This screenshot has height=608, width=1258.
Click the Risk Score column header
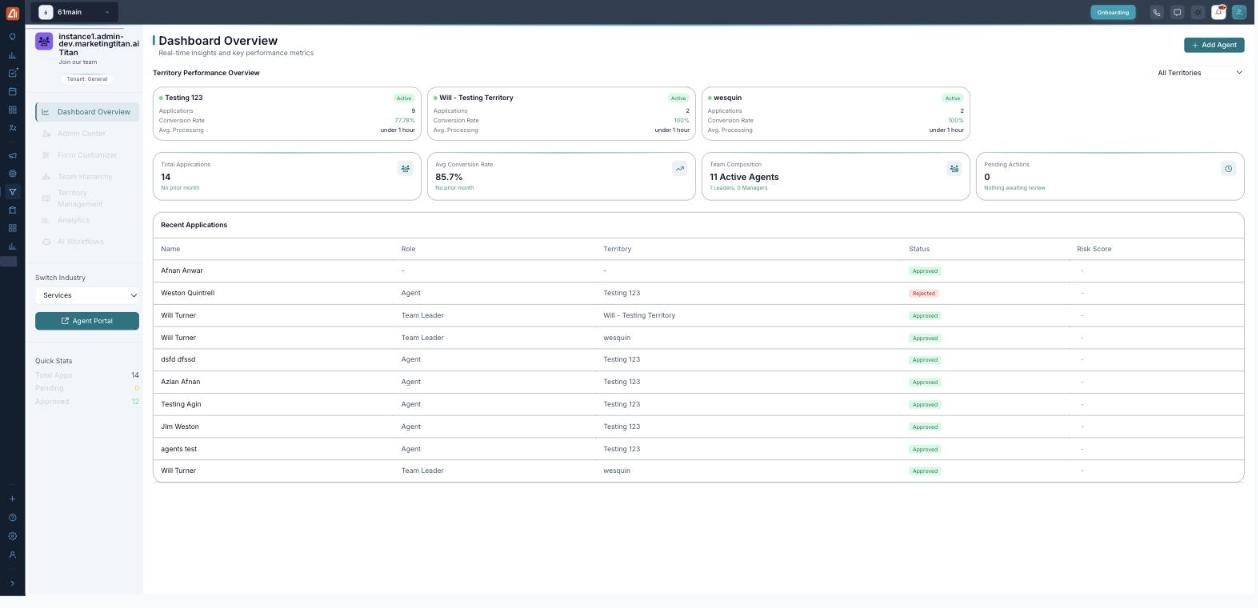coord(1094,249)
